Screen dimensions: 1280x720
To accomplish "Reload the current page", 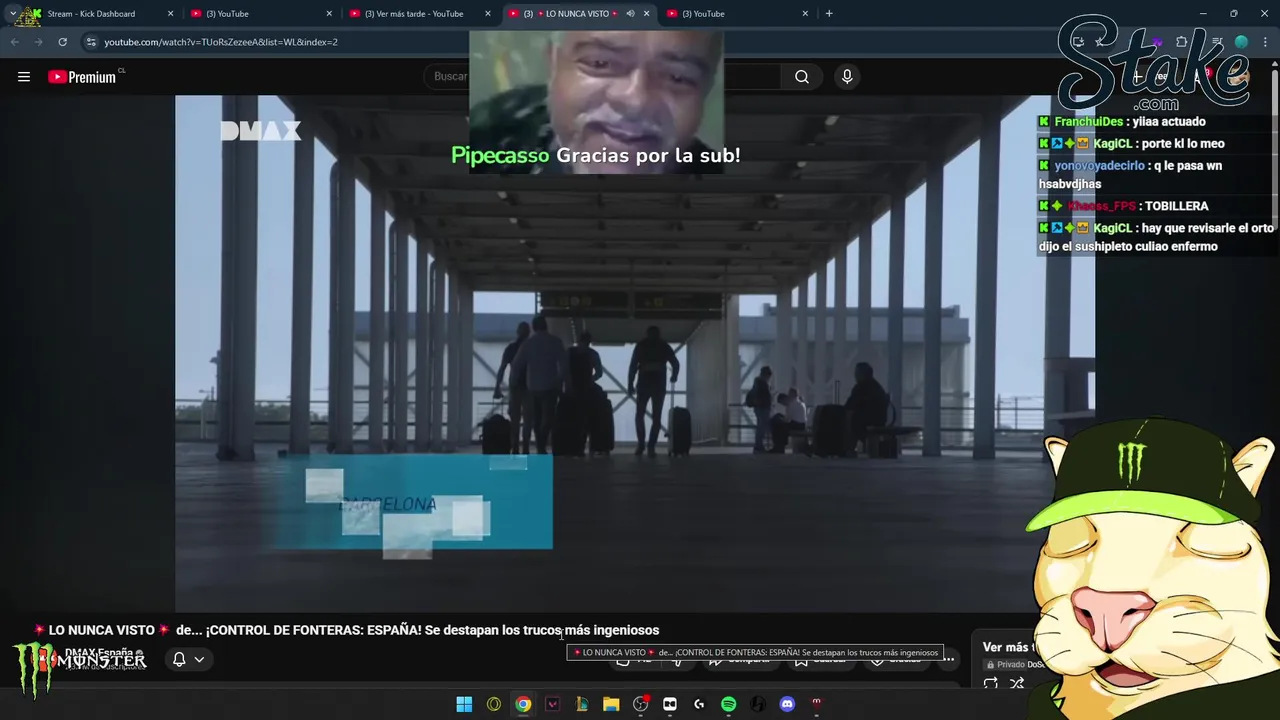I will click(62, 42).
